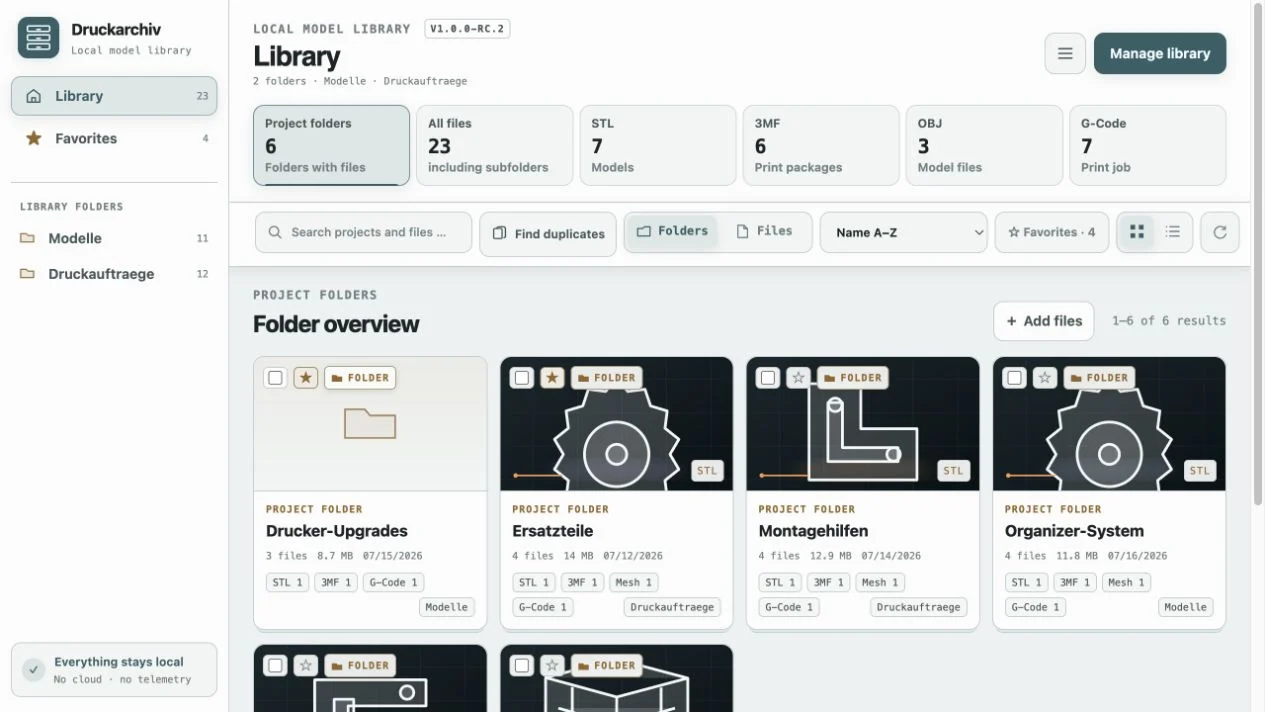Screen dimensions: 1265x712
Task: Open the Name A–Z sort dropdown
Action: (904, 232)
